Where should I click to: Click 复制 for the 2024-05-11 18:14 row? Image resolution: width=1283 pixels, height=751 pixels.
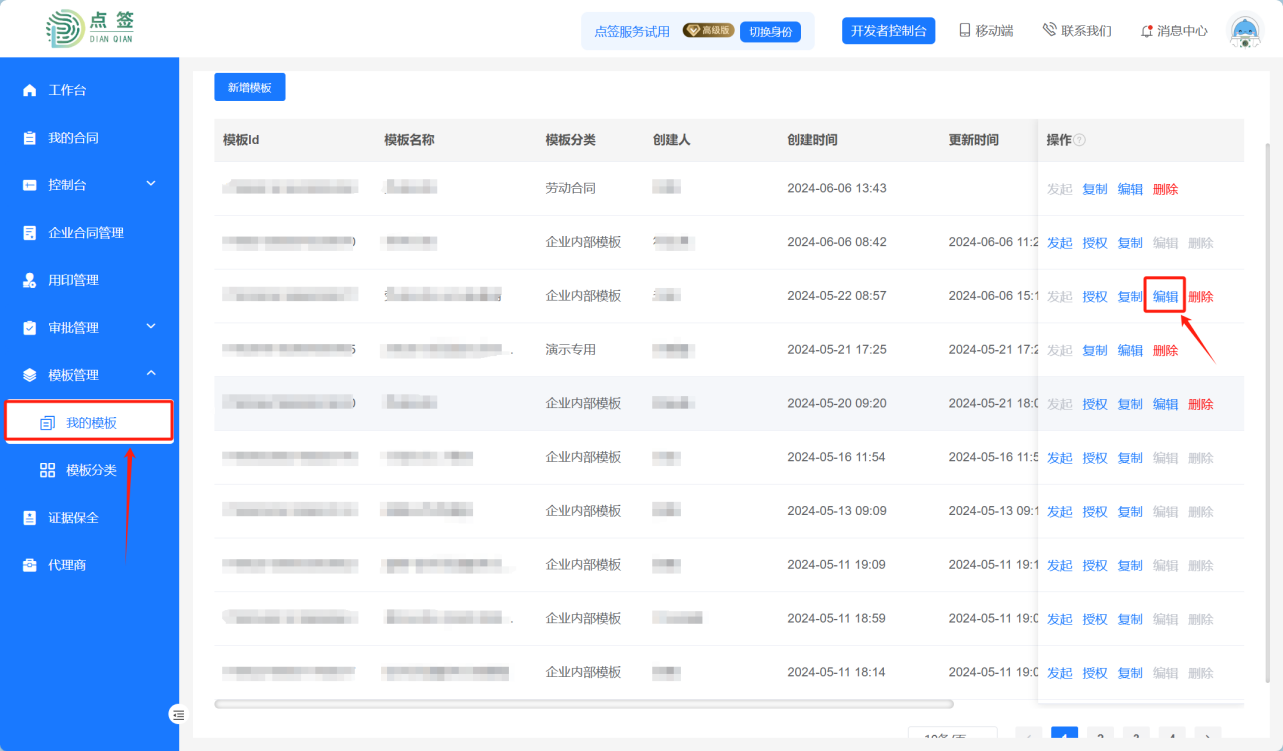pos(1130,674)
